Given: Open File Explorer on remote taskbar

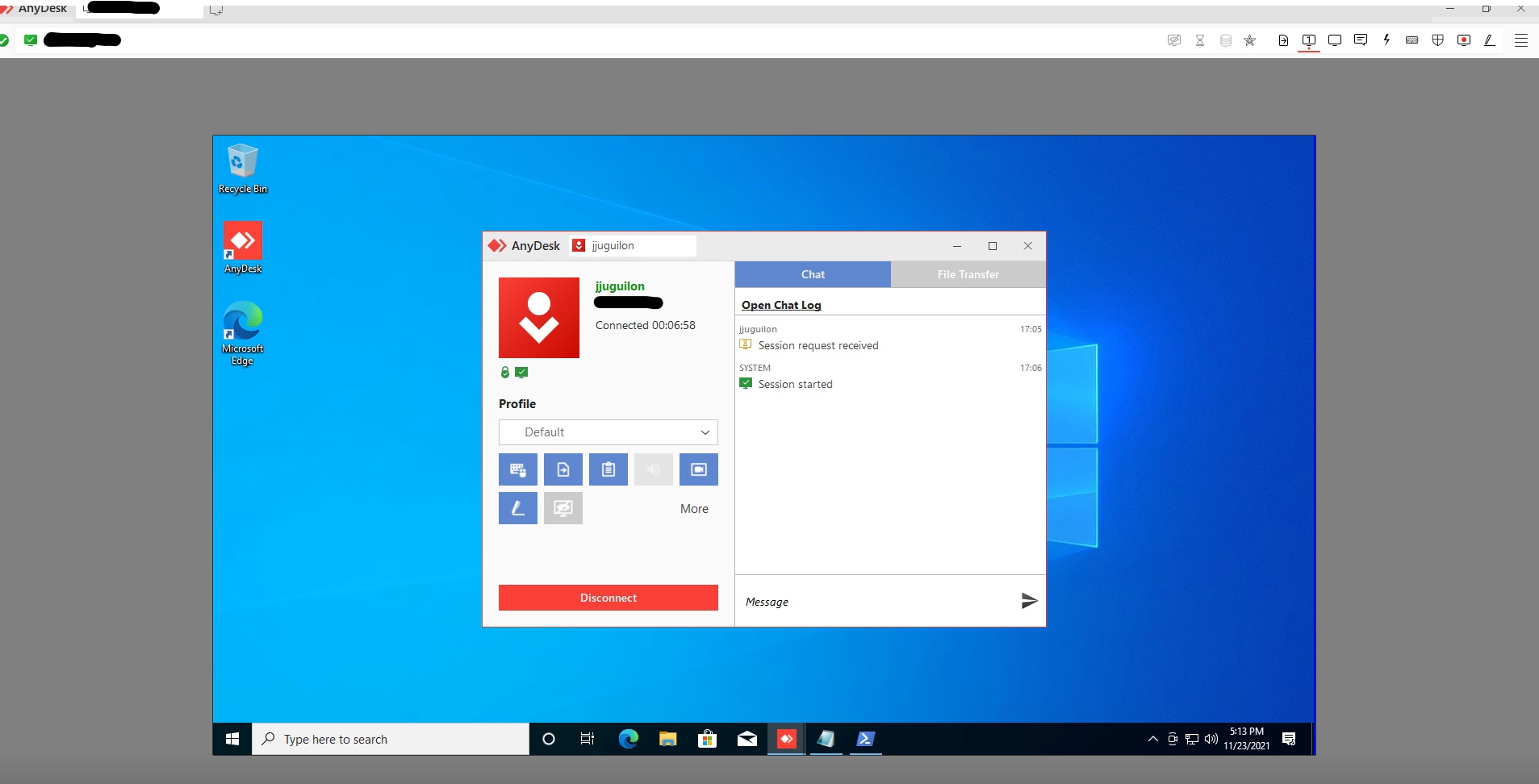Looking at the screenshot, I should (x=667, y=739).
